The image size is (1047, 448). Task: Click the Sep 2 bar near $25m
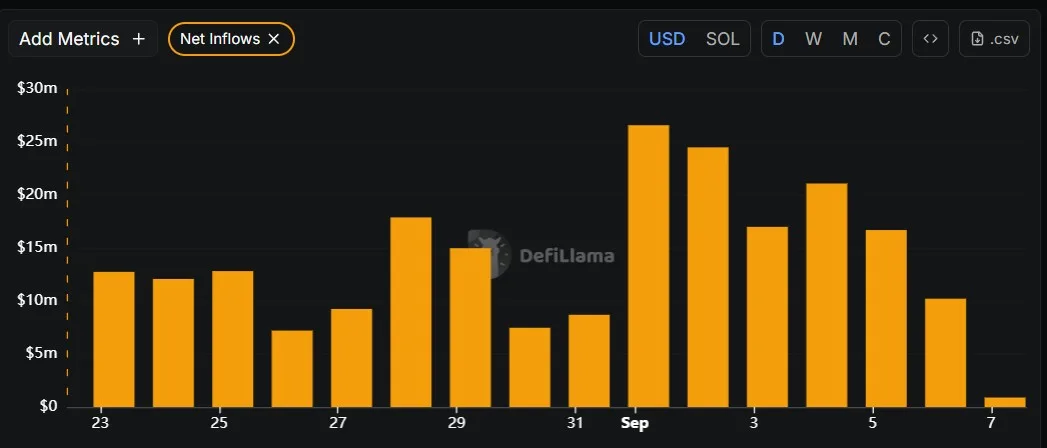tap(708, 277)
